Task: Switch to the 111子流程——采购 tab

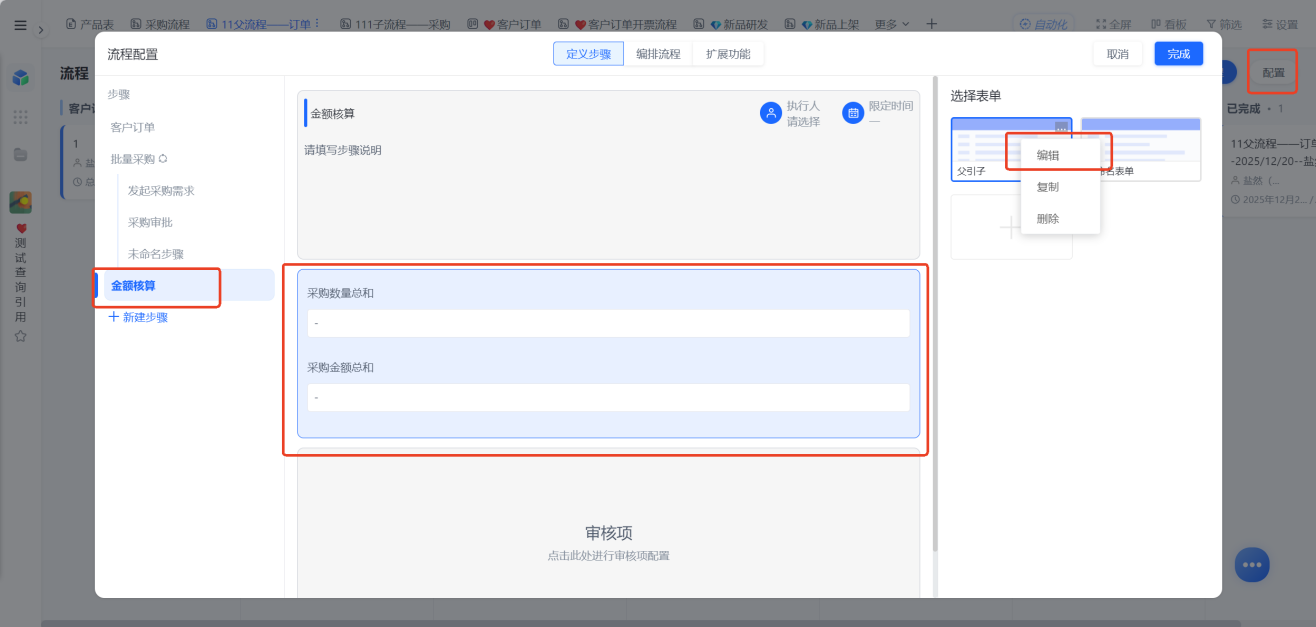Action: pyautogui.click(x=395, y=23)
